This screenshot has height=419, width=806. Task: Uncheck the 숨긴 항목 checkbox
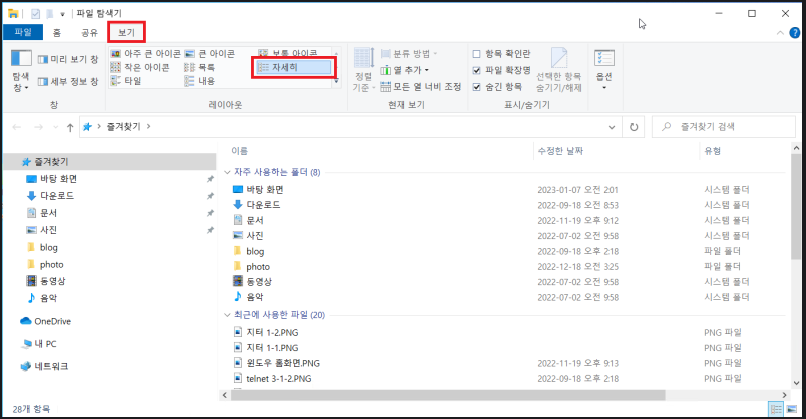(477, 86)
